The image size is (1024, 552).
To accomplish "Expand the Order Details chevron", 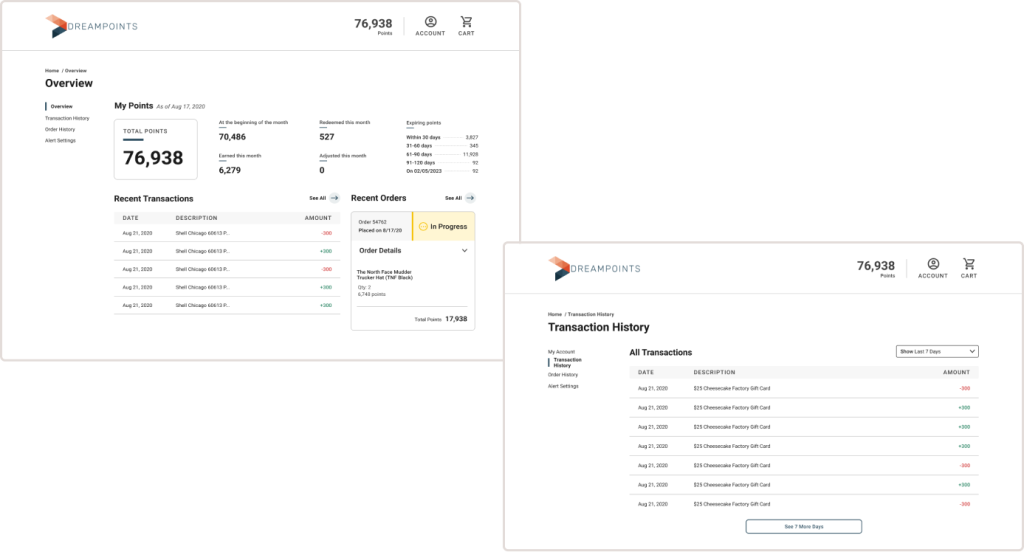I will pos(464,251).
